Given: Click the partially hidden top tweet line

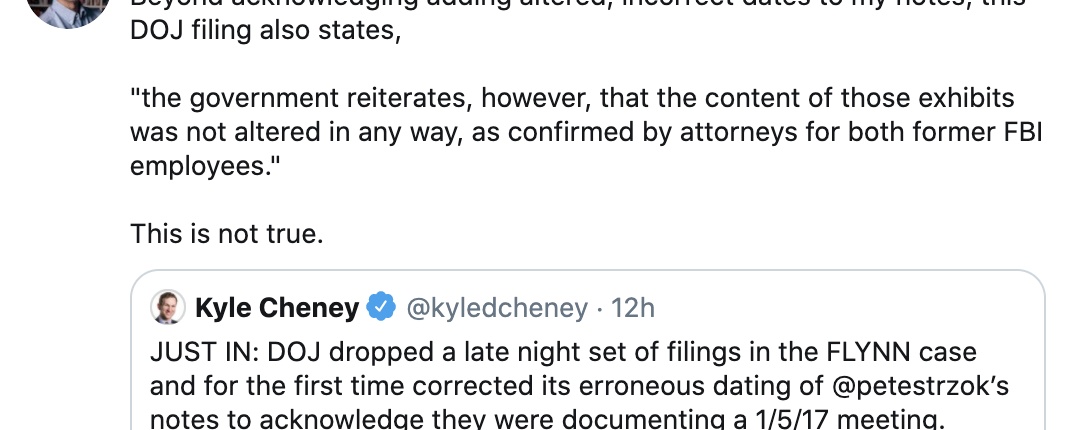Looking at the screenshot, I should (580, 4).
